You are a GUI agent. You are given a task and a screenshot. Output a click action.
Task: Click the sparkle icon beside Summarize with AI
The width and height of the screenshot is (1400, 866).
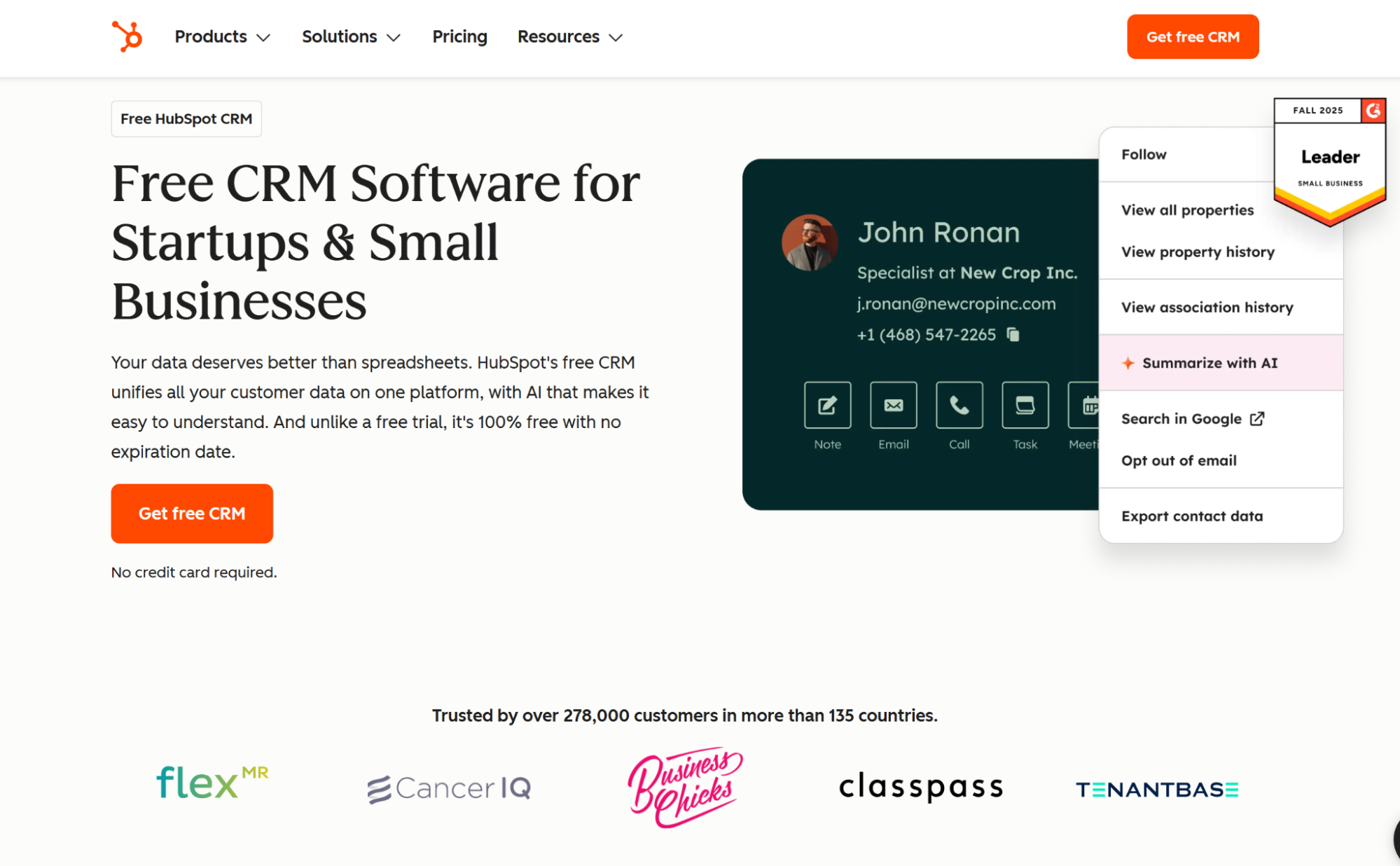(x=1128, y=362)
